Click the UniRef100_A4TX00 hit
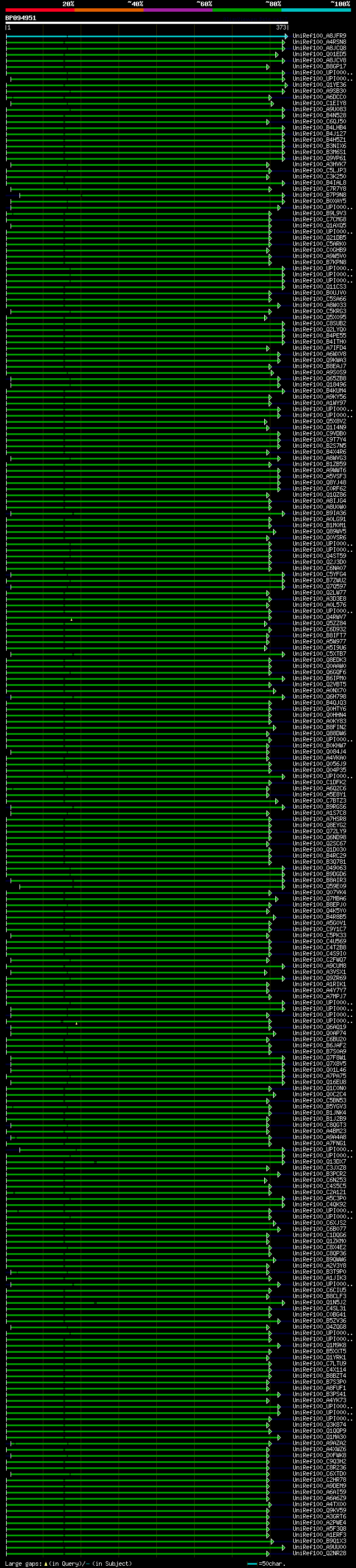The height and width of the screenshot is (1568, 356). pyautogui.click(x=319, y=1504)
